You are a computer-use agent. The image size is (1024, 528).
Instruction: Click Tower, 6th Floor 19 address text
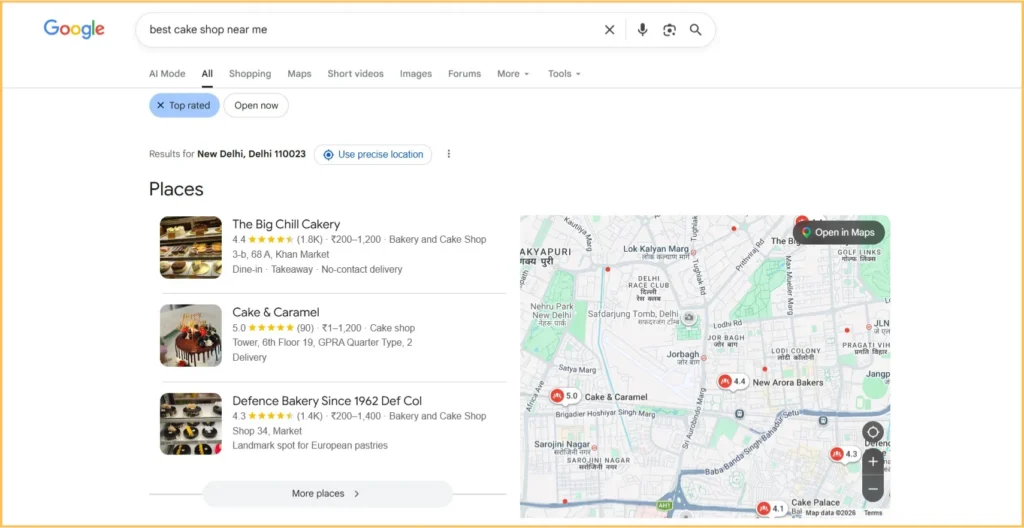point(323,342)
